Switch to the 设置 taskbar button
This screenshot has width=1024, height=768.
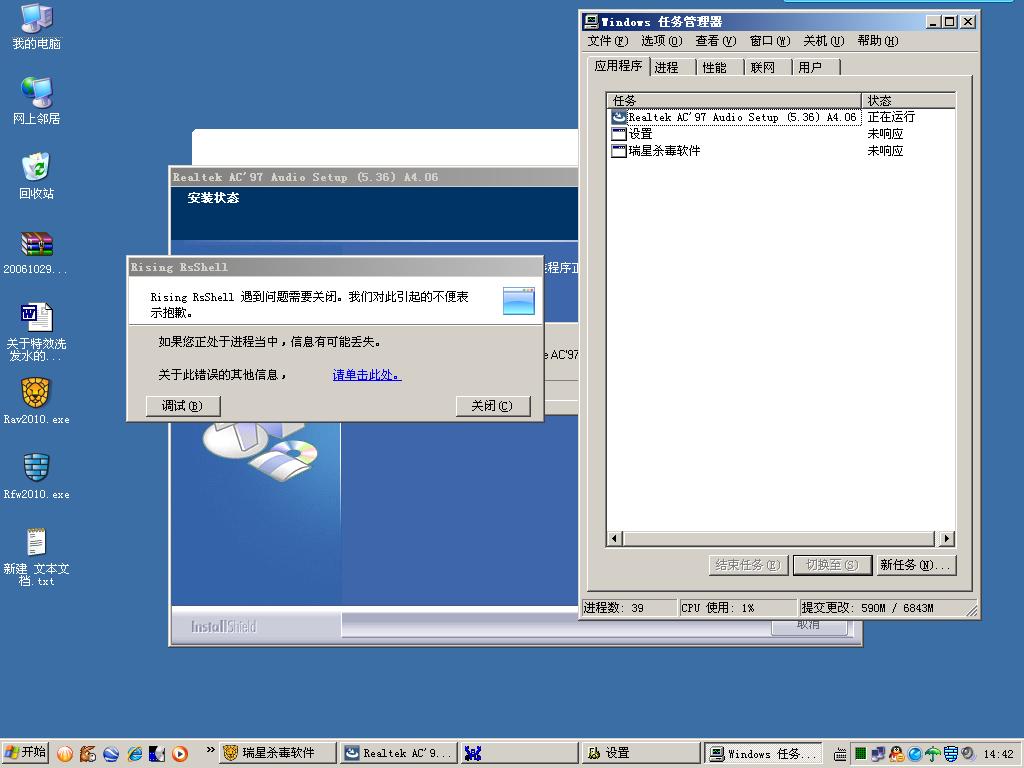640,753
